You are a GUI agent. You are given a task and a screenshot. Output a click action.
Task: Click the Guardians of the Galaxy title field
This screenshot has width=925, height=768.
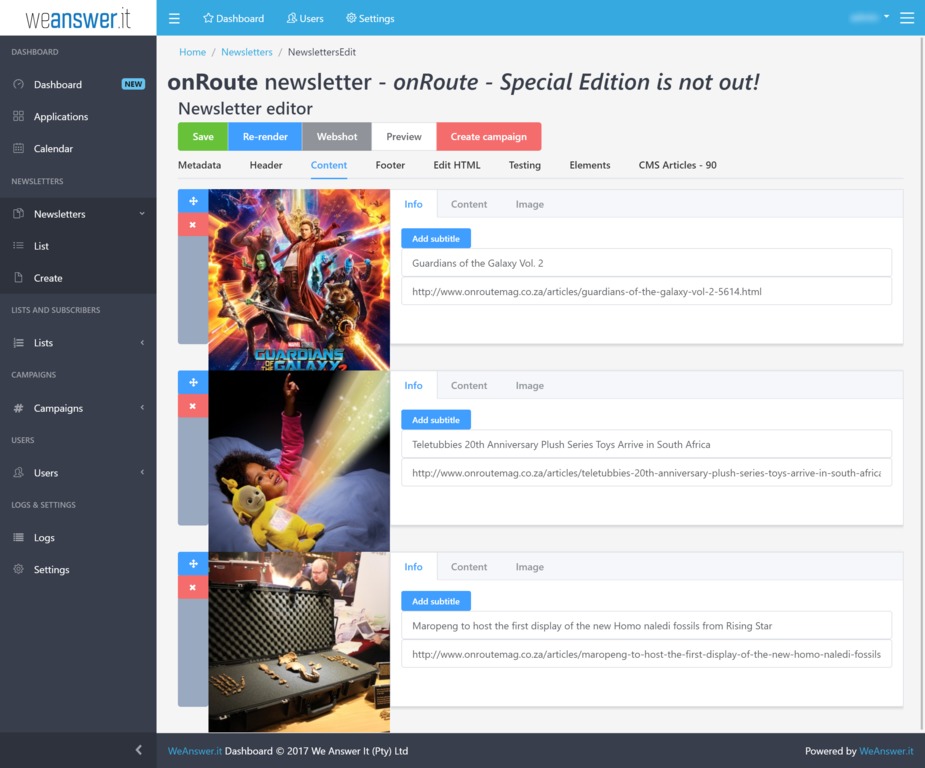pyautogui.click(x=646, y=263)
